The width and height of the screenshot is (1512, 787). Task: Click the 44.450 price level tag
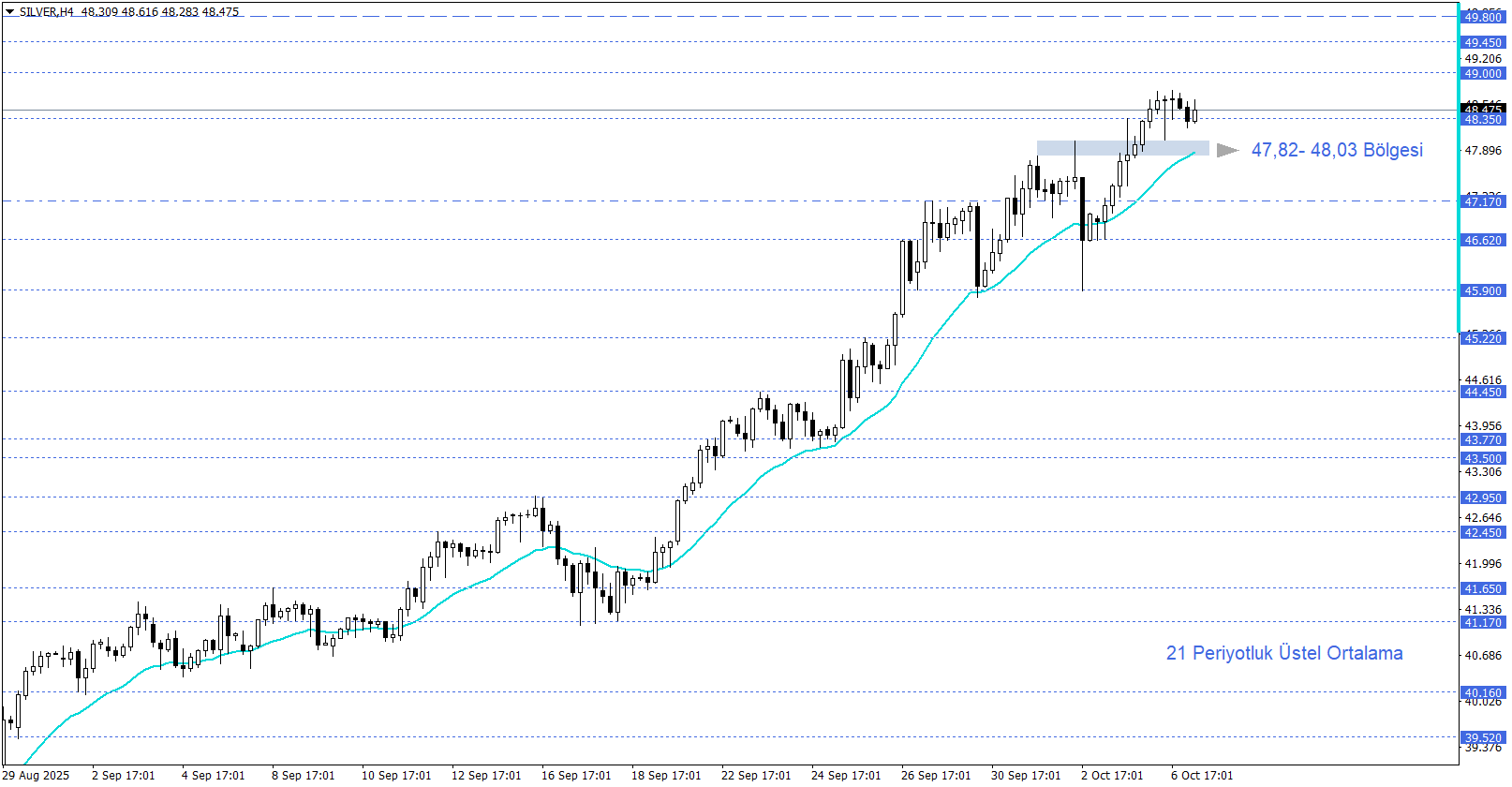tap(1483, 393)
